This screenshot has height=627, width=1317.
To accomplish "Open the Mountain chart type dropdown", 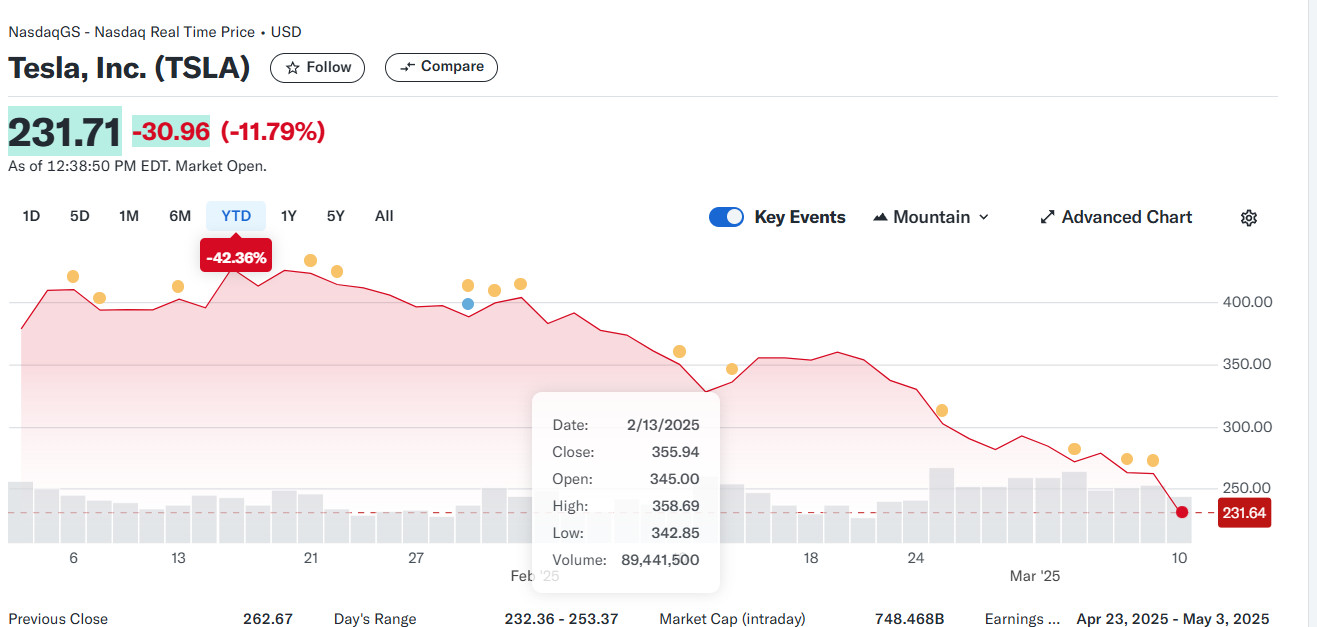I will pos(931,217).
